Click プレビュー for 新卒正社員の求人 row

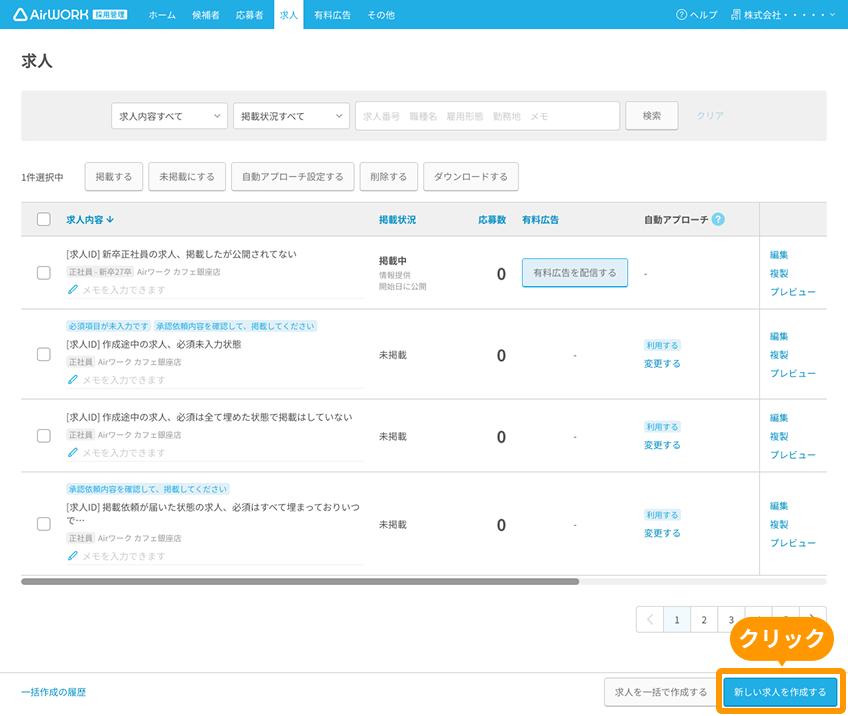click(x=792, y=291)
